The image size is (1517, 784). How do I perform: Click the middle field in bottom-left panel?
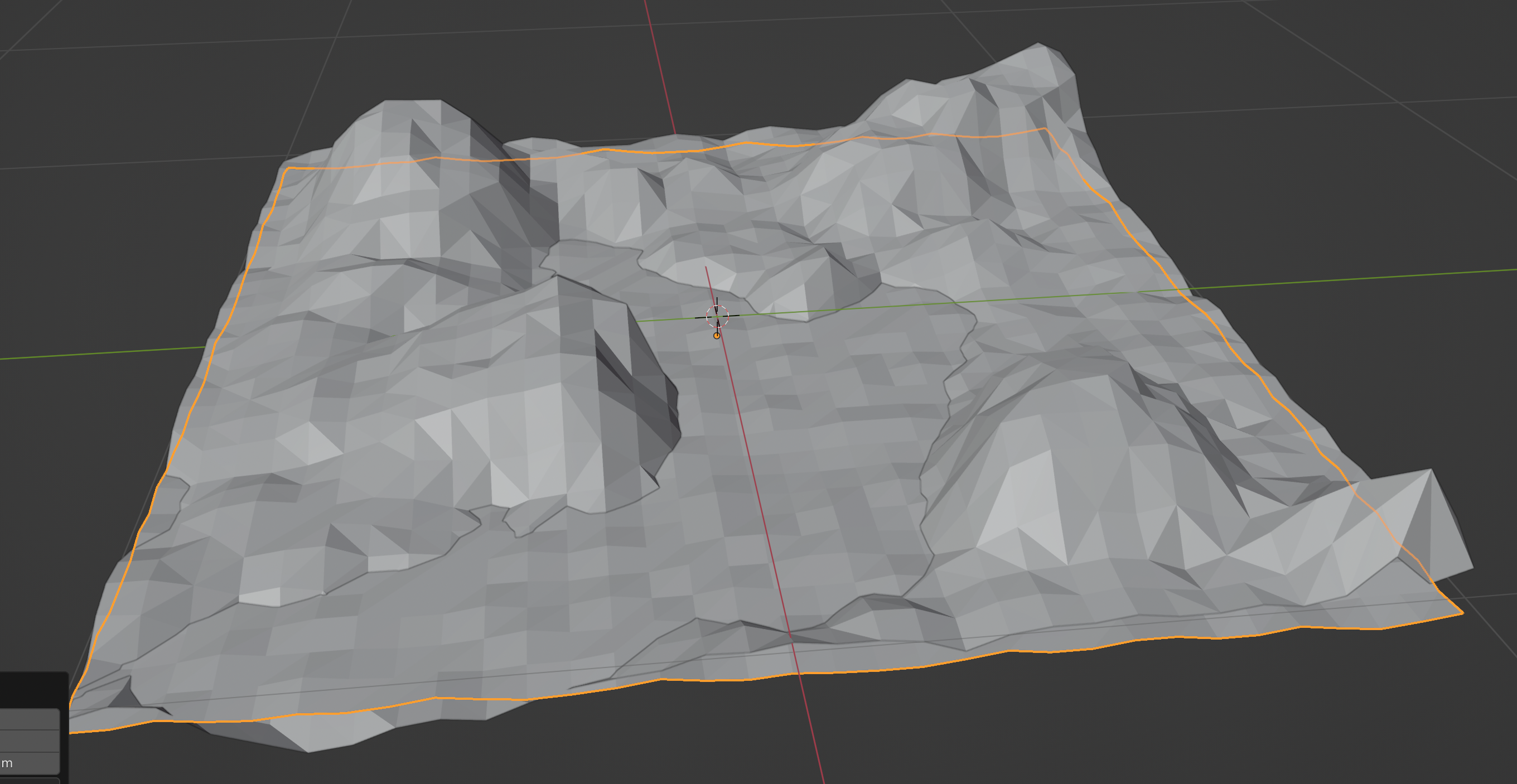click(x=30, y=741)
